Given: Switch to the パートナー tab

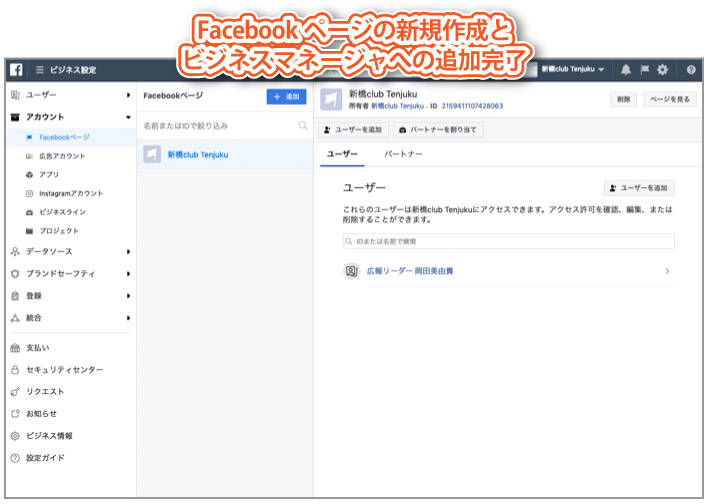Looking at the screenshot, I should click(403, 154).
